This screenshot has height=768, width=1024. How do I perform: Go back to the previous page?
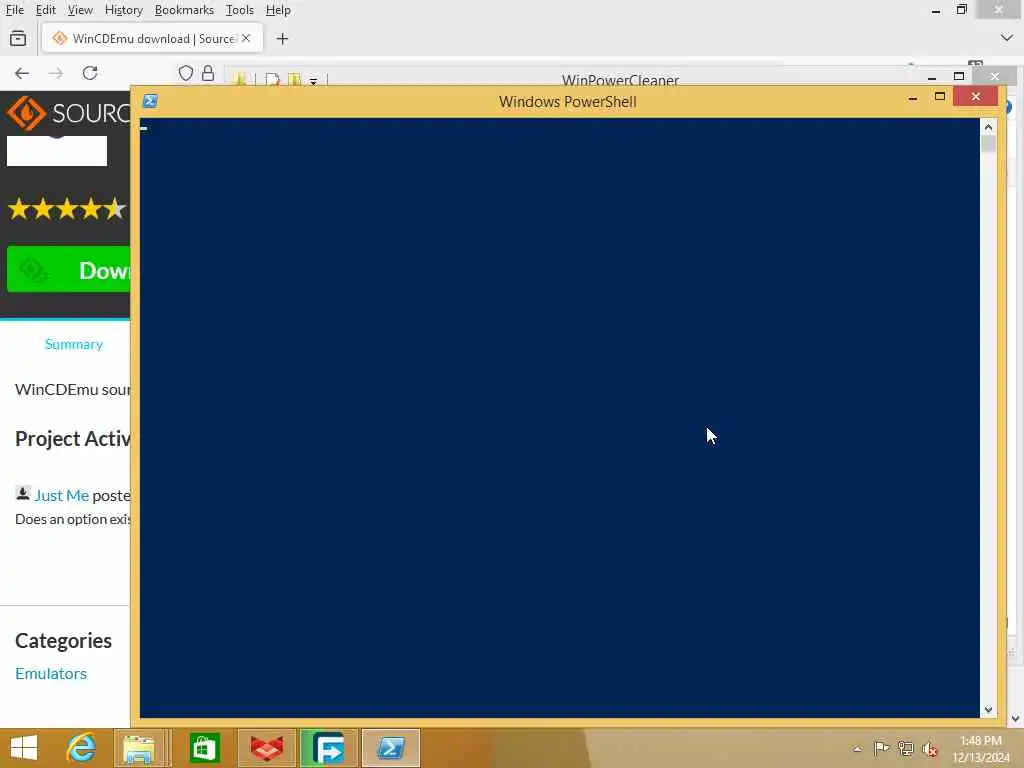point(22,73)
